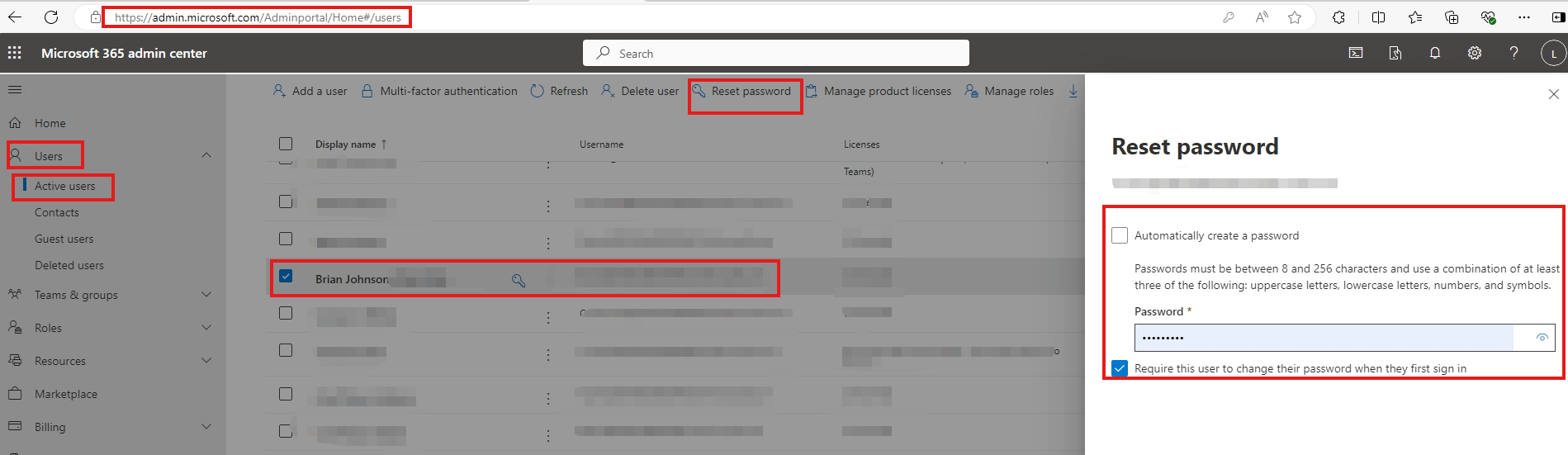Image resolution: width=1568 pixels, height=455 pixels.
Task: Click Brian Johnson display name
Action: (352, 279)
